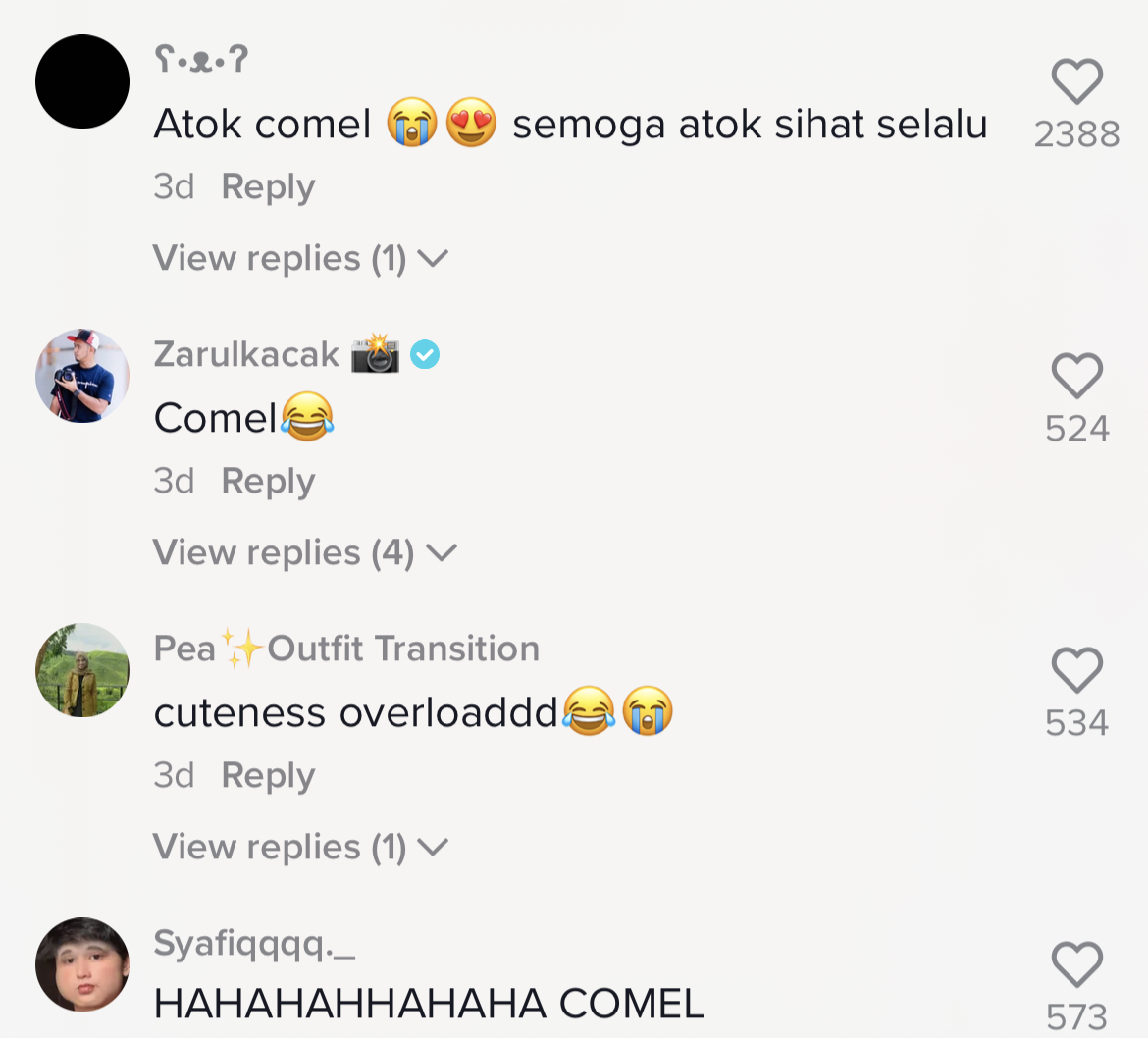Reply to the 'cuteness overloaddd' comment

268,775
